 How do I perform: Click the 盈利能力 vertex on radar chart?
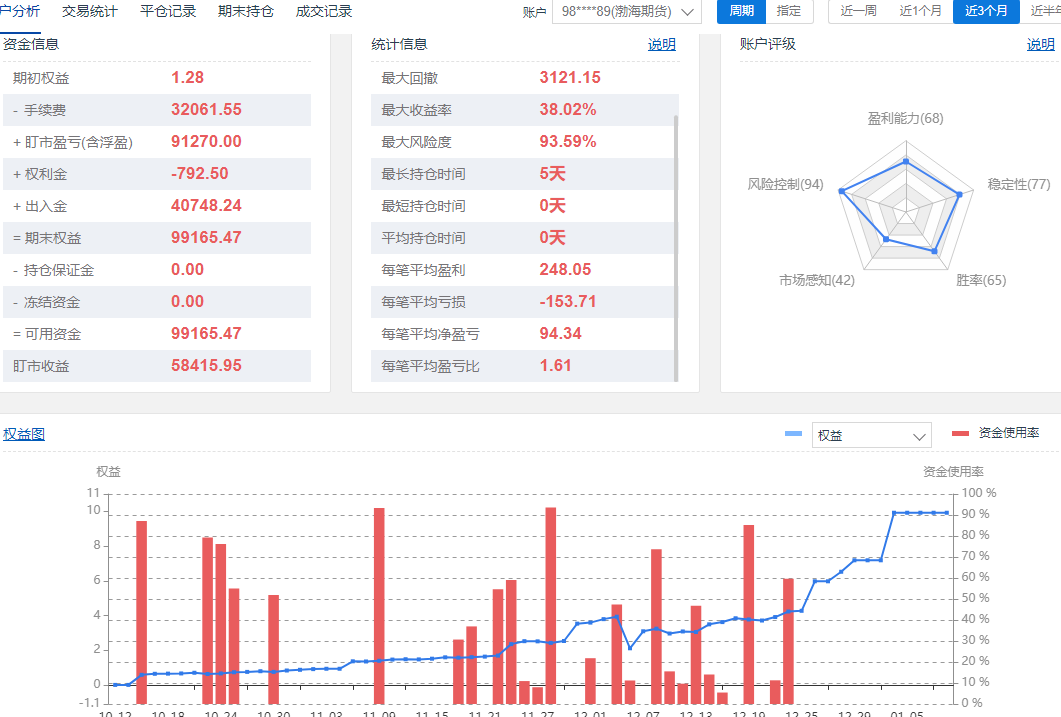point(906,160)
